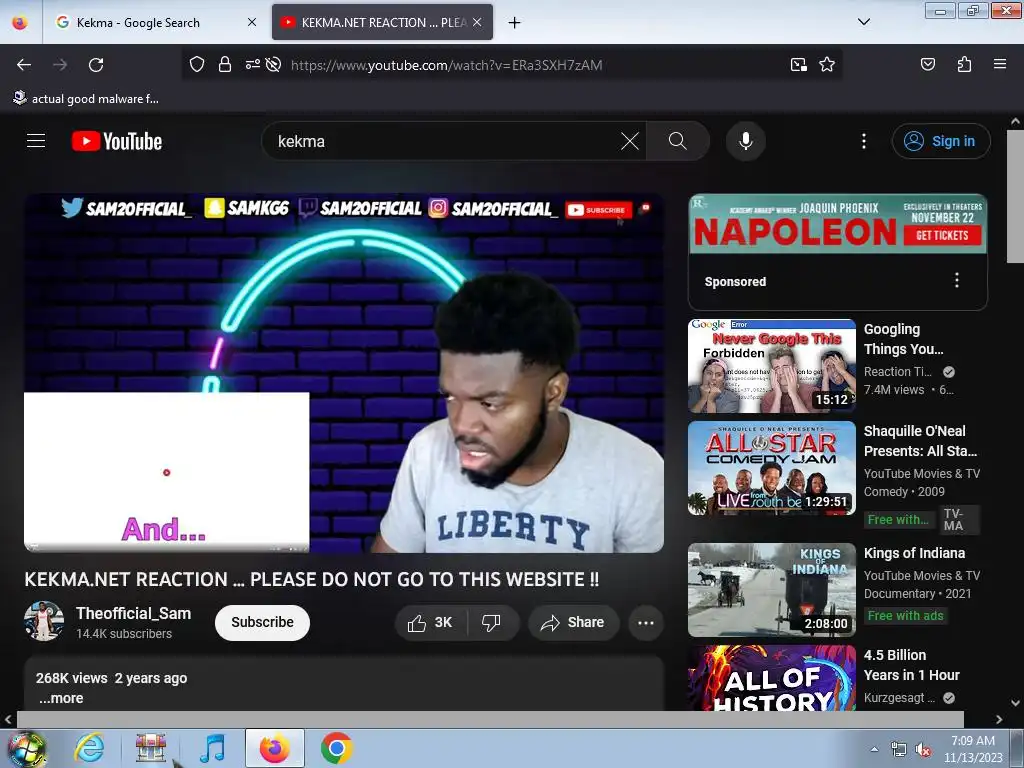Open the list all tabs chevron

pyautogui.click(x=863, y=22)
